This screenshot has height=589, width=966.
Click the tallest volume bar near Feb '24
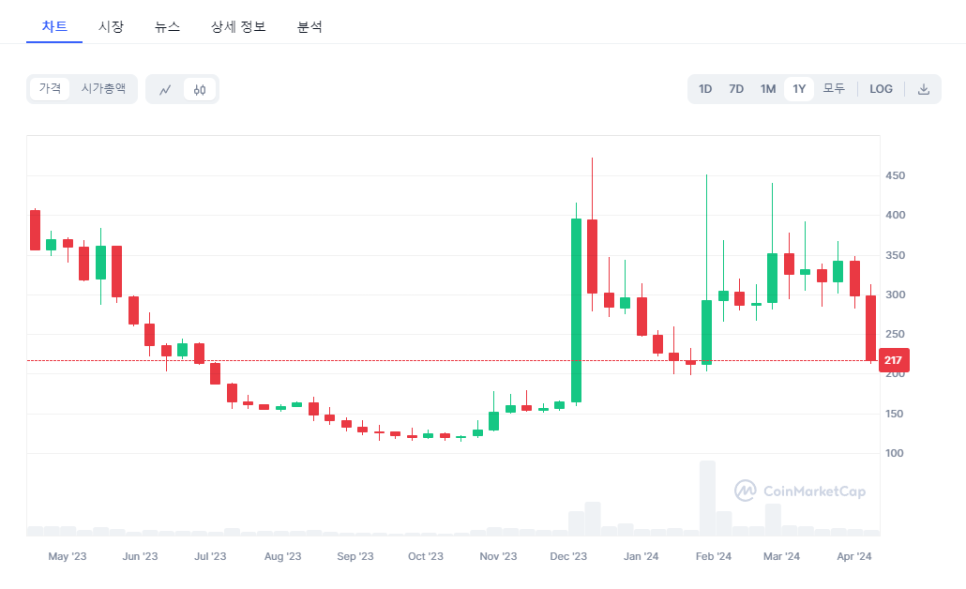[x=707, y=497]
